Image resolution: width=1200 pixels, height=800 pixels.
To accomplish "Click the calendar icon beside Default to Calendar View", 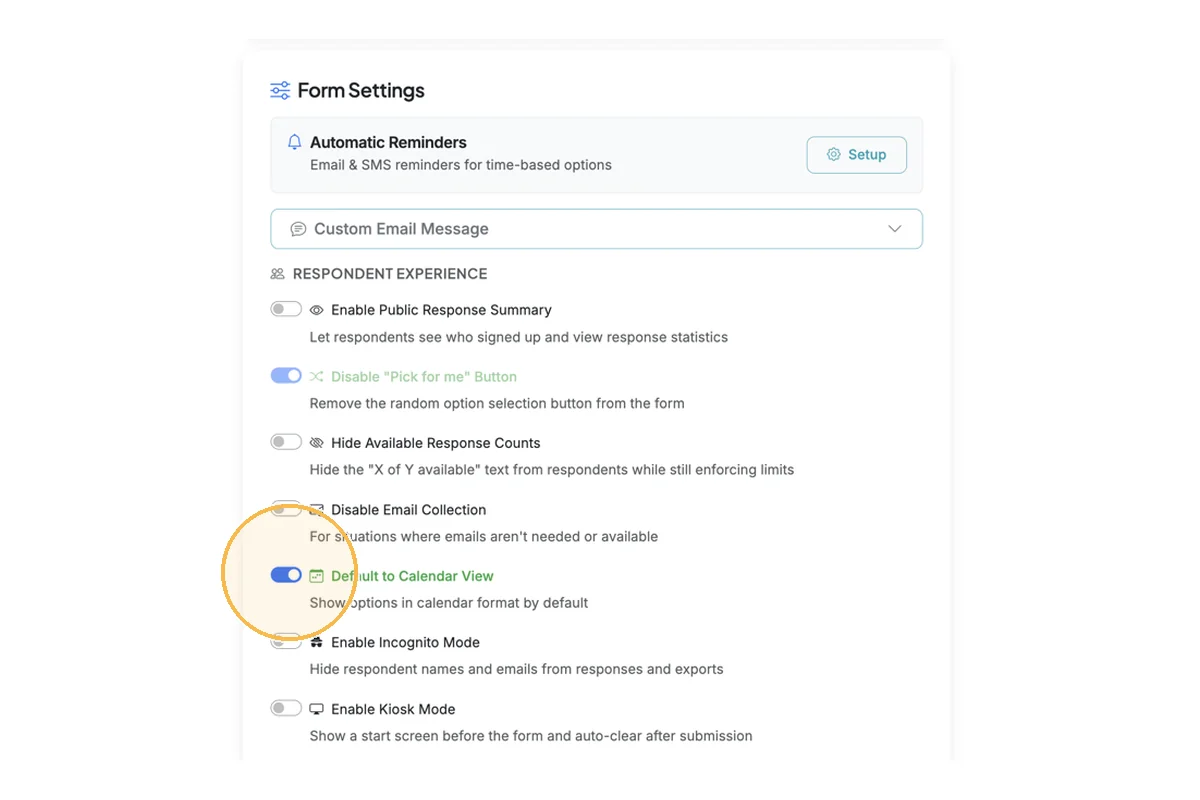I will (316, 576).
